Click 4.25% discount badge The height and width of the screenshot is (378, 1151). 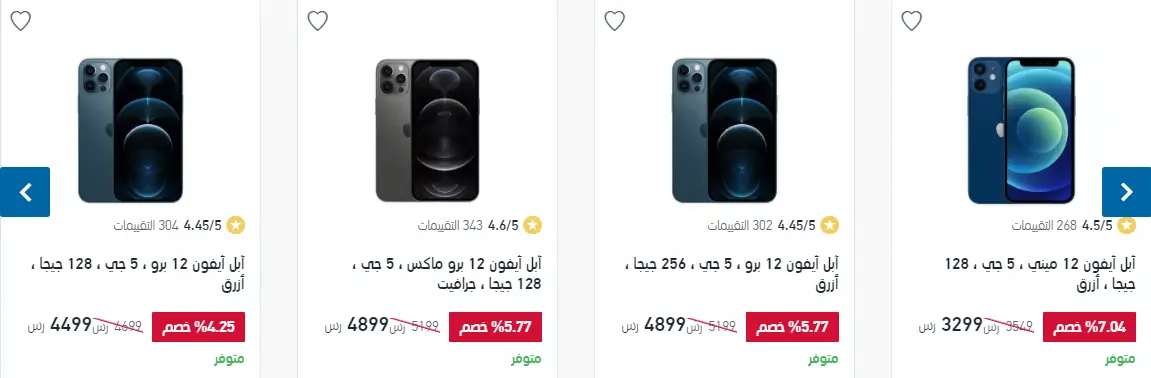coord(198,327)
